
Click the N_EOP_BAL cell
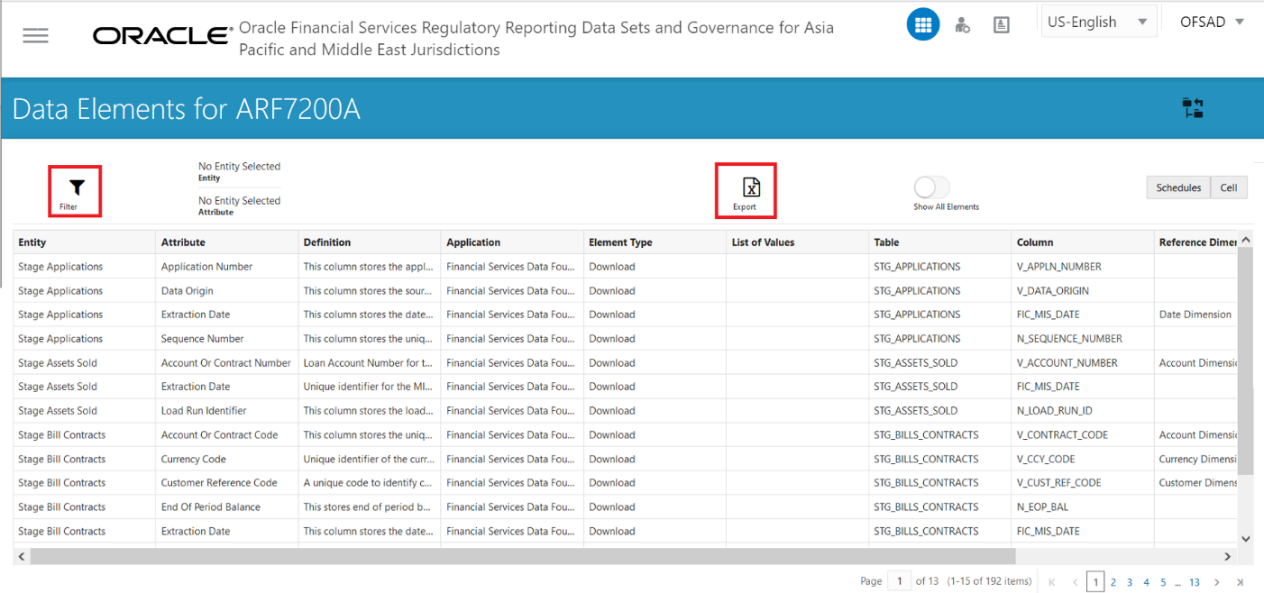tap(1082, 507)
